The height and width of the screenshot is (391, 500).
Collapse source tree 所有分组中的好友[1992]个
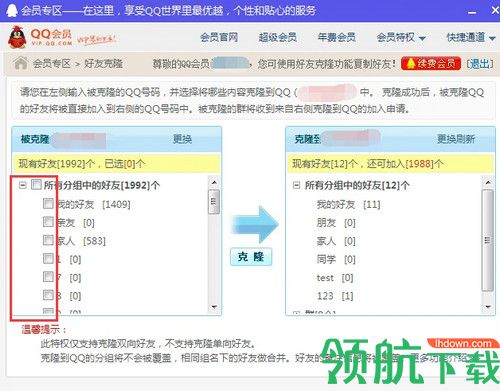tap(22, 185)
